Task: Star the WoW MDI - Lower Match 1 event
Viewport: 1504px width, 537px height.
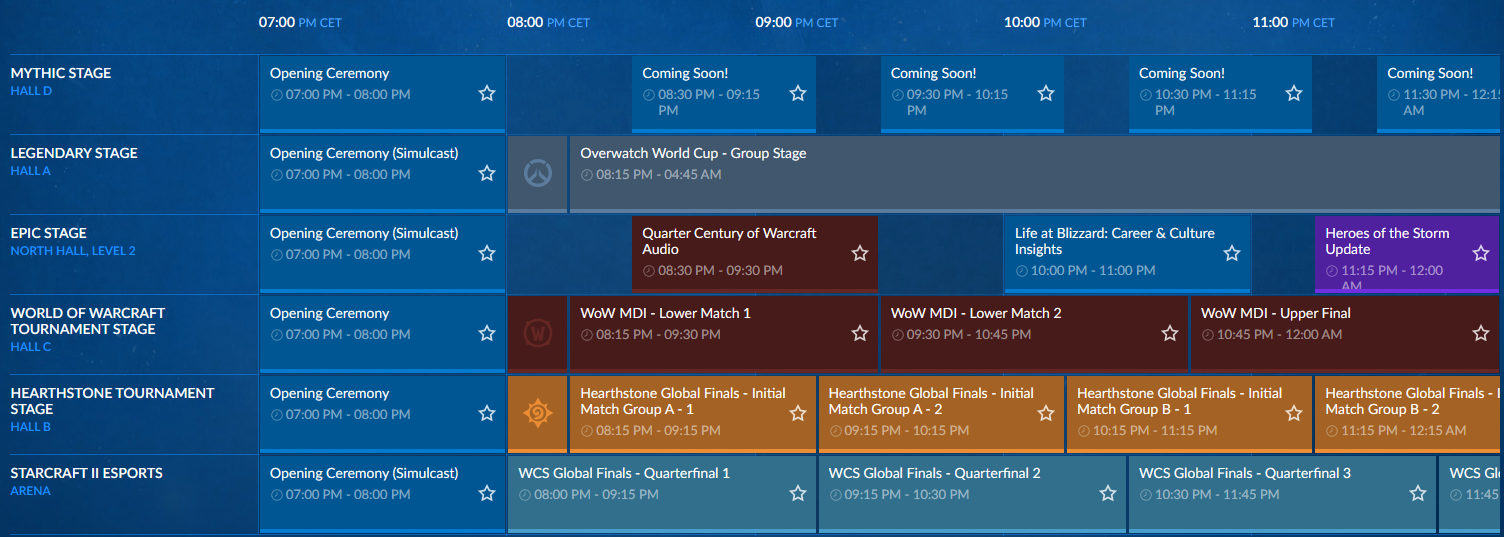Action: pyautogui.click(x=860, y=333)
